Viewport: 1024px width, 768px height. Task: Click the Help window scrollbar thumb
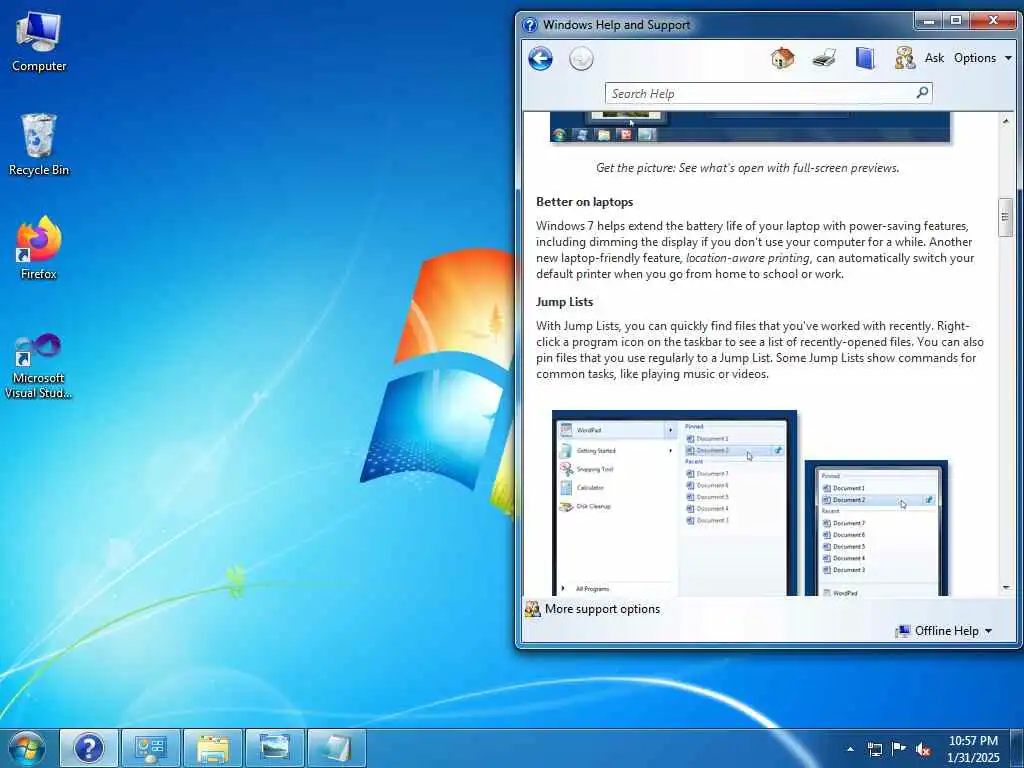(1006, 217)
